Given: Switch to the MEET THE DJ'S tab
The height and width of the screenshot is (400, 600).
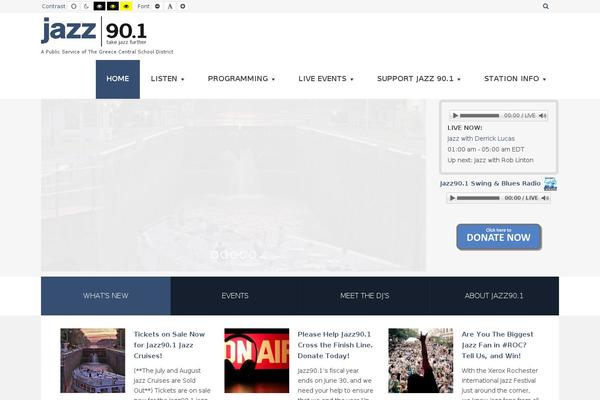Looking at the screenshot, I should point(365,296).
